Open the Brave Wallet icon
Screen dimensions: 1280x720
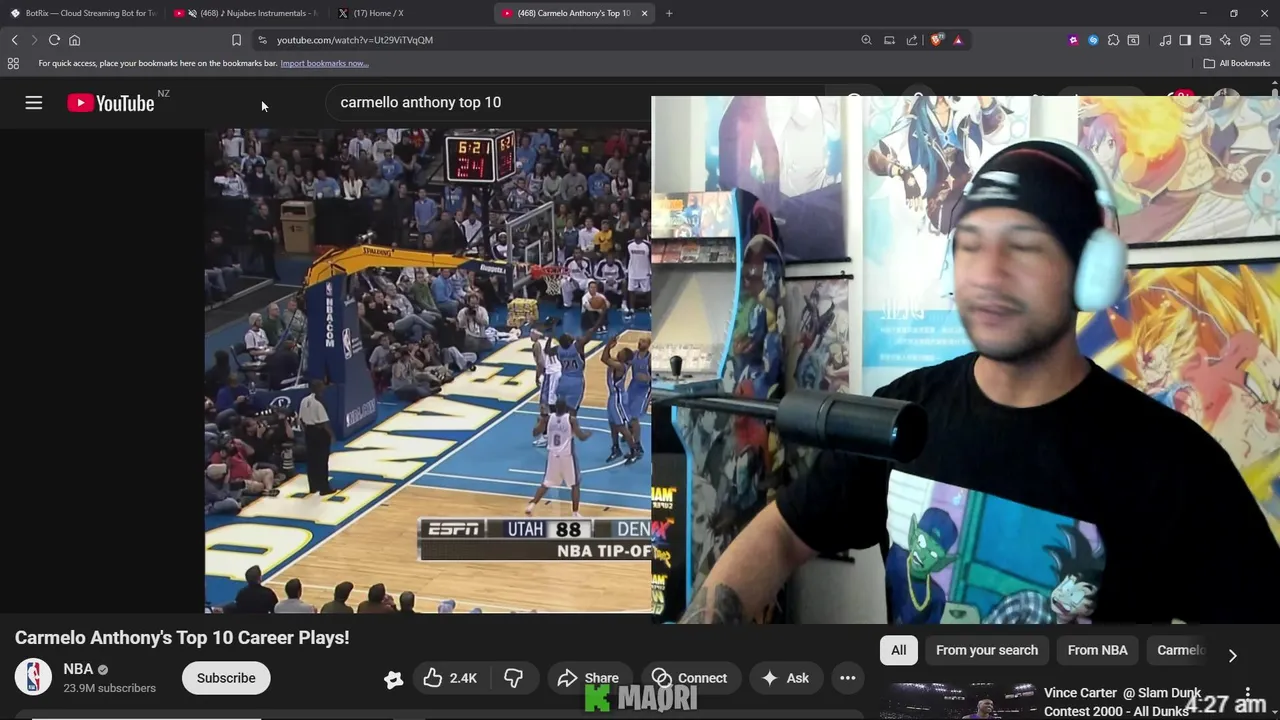1205,40
